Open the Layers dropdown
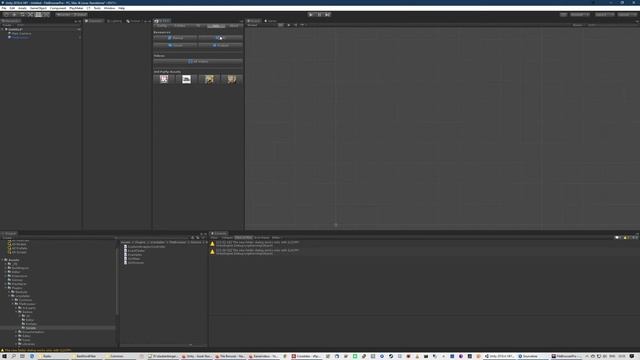The image size is (640, 360). pyautogui.click(x=604, y=15)
